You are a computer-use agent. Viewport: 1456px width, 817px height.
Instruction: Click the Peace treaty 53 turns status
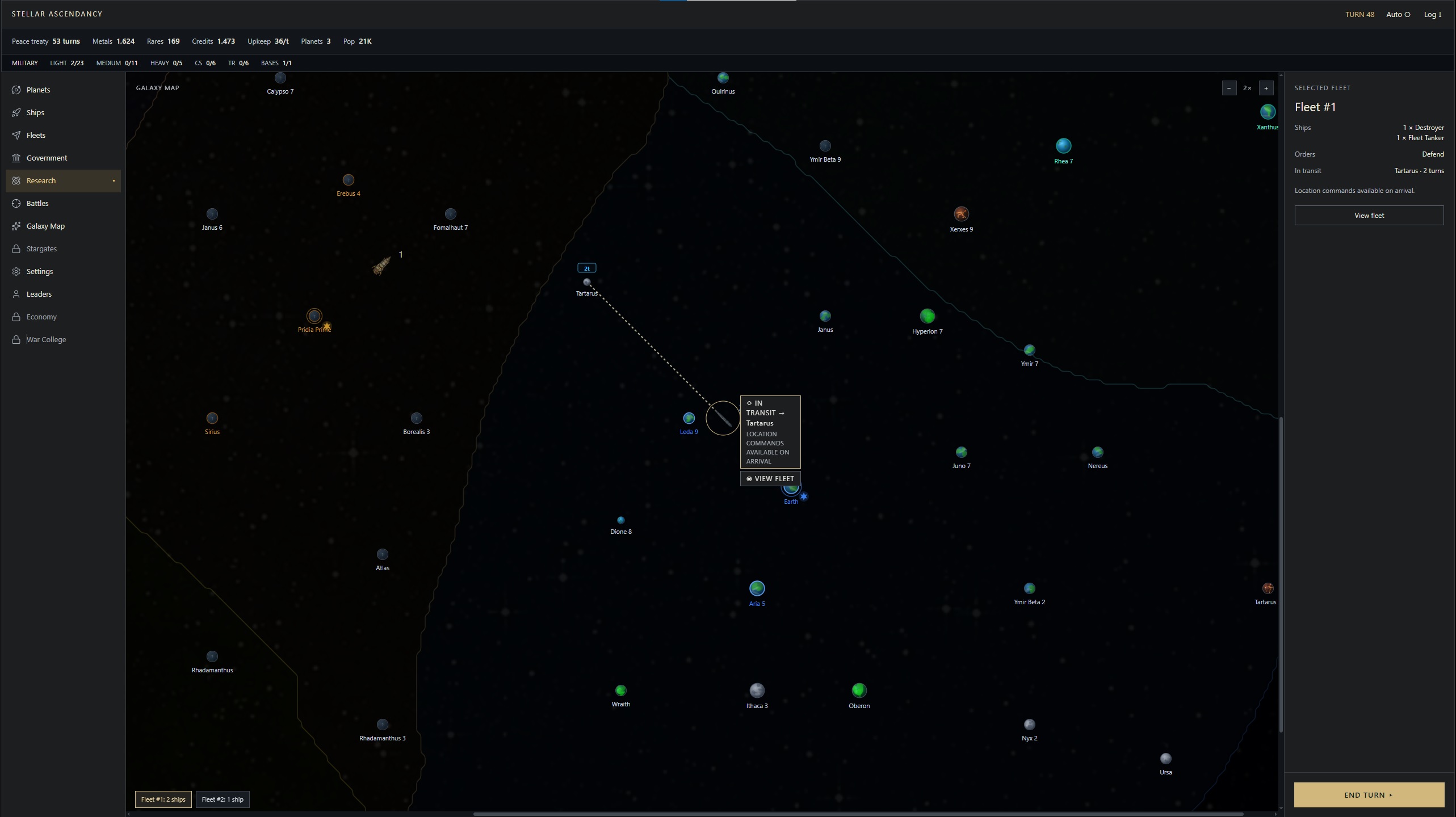click(46, 41)
